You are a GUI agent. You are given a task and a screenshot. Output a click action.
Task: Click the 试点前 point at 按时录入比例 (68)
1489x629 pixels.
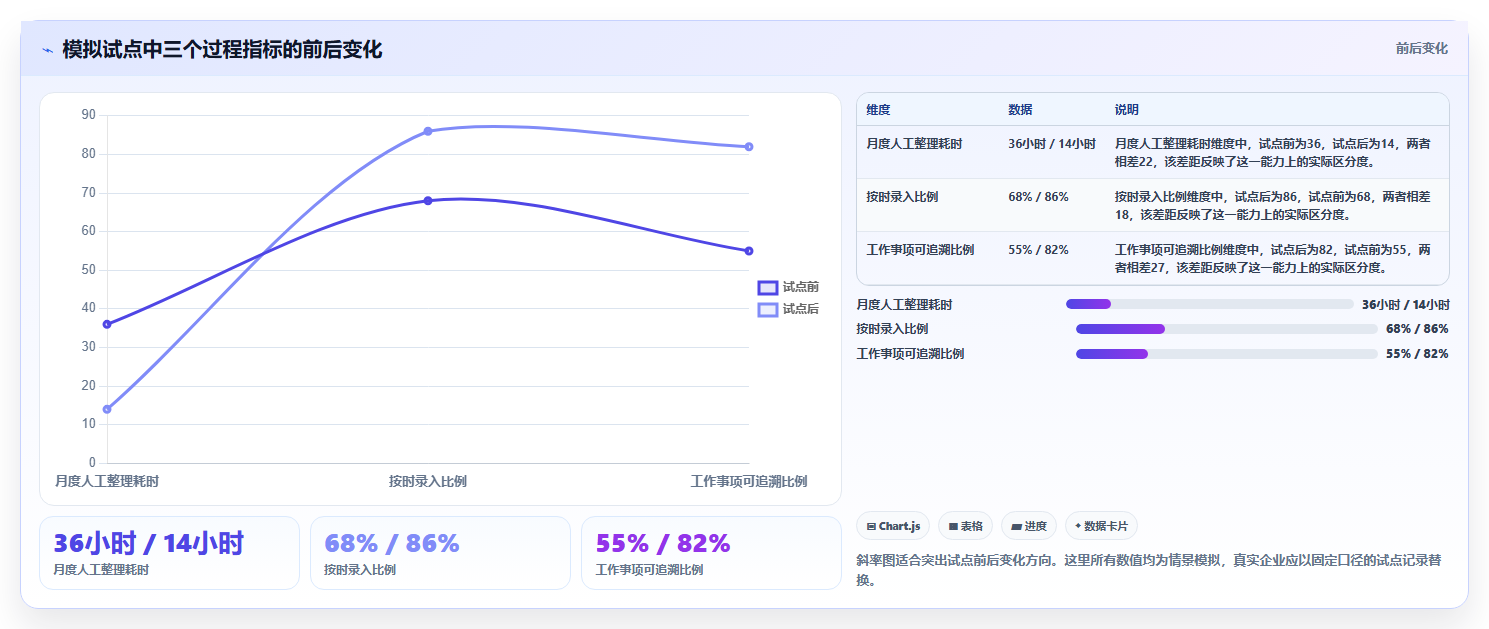click(428, 201)
